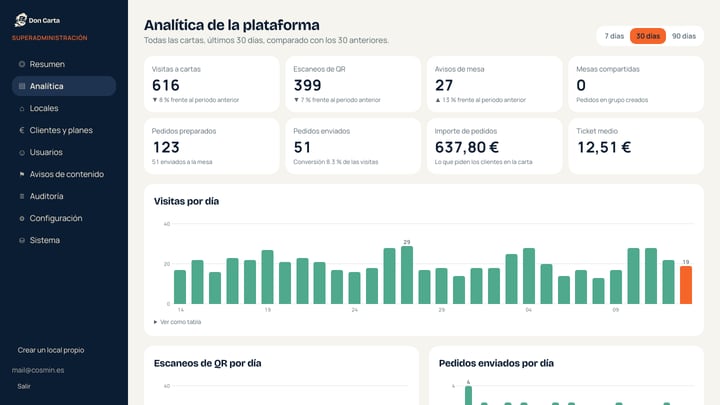Click the Visitas por día heading
The height and width of the screenshot is (405, 720).
pos(186,201)
